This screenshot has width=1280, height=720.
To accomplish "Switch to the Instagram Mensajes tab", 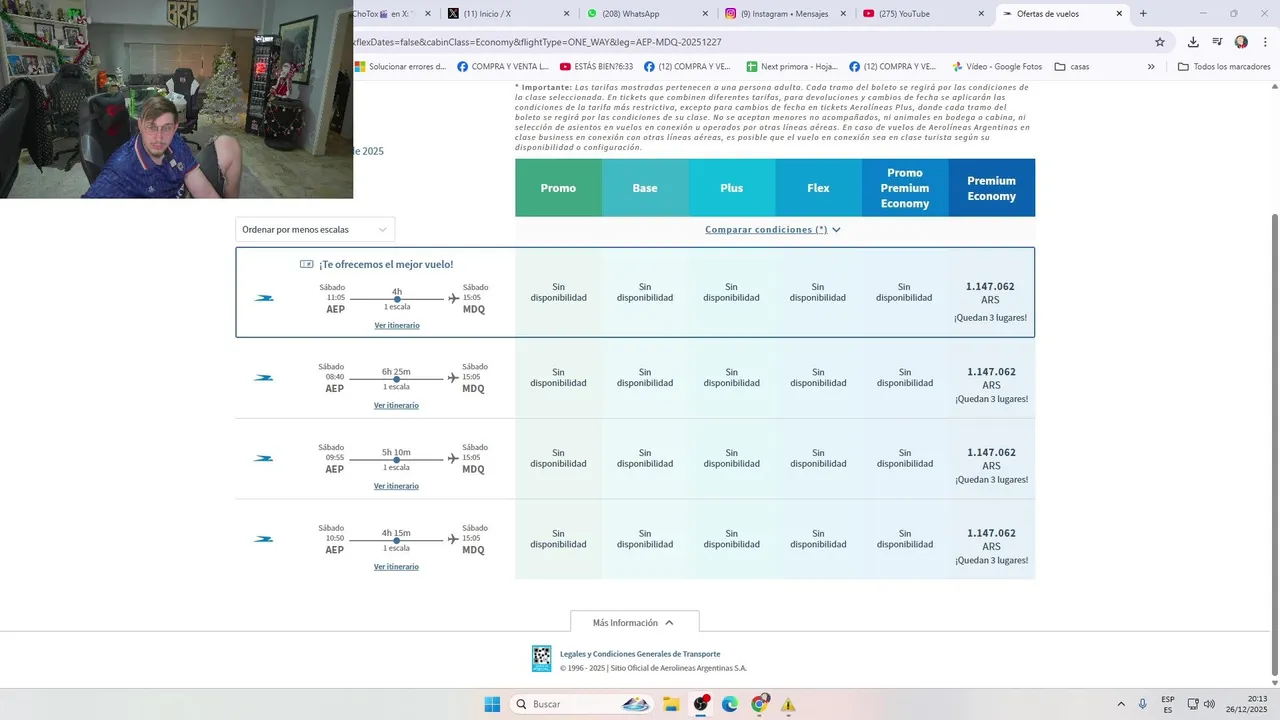I will 785,13.
